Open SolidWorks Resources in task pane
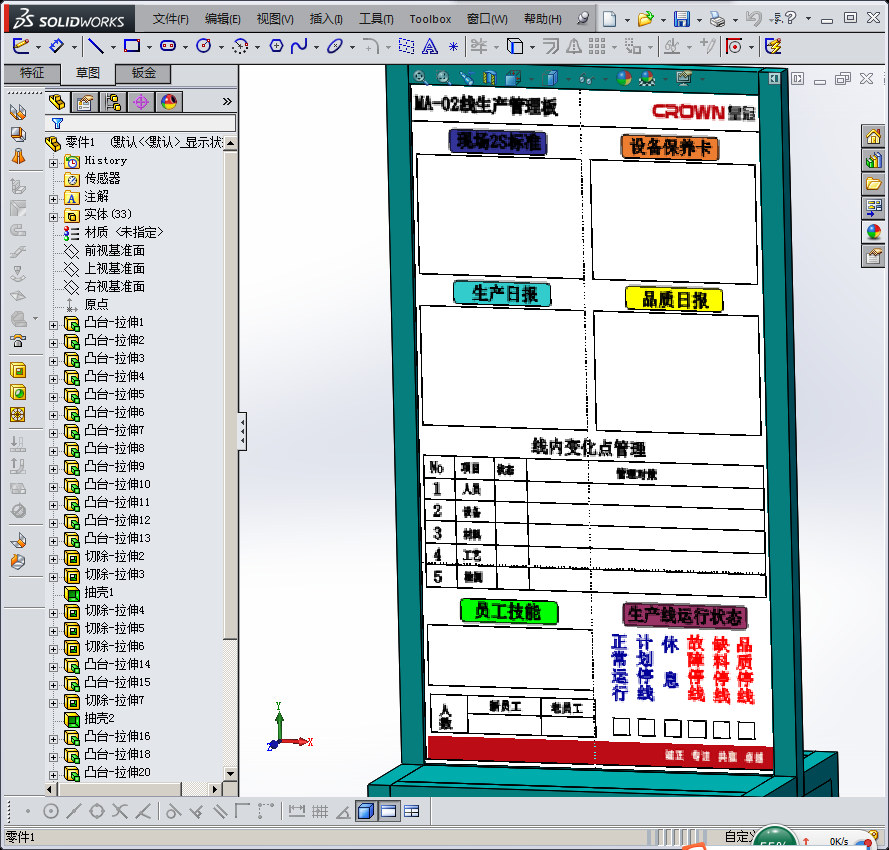The width and height of the screenshot is (889, 850). pyautogui.click(x=874, y=137)
